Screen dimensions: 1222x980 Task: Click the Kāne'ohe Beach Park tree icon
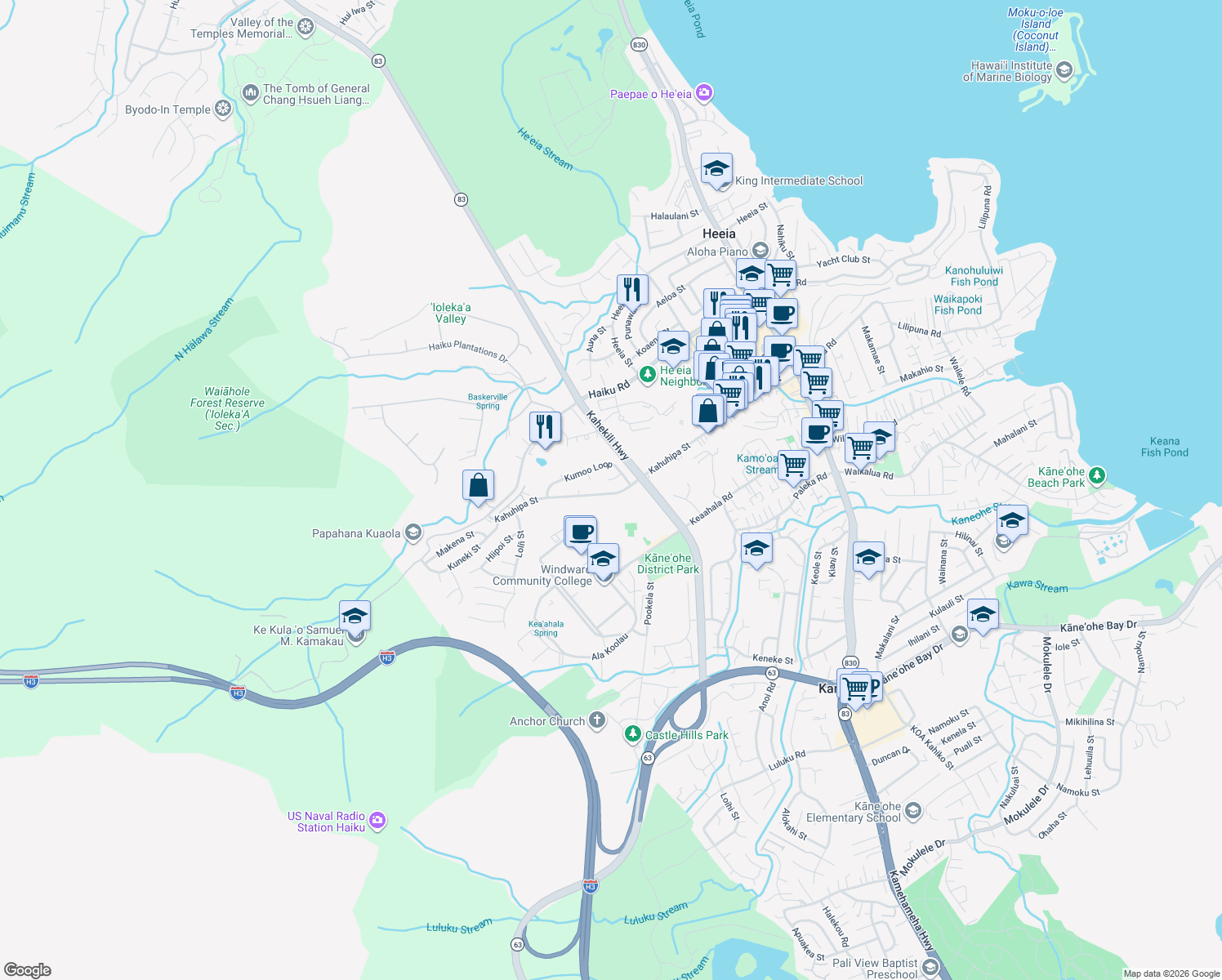[x=1099, y=474]
